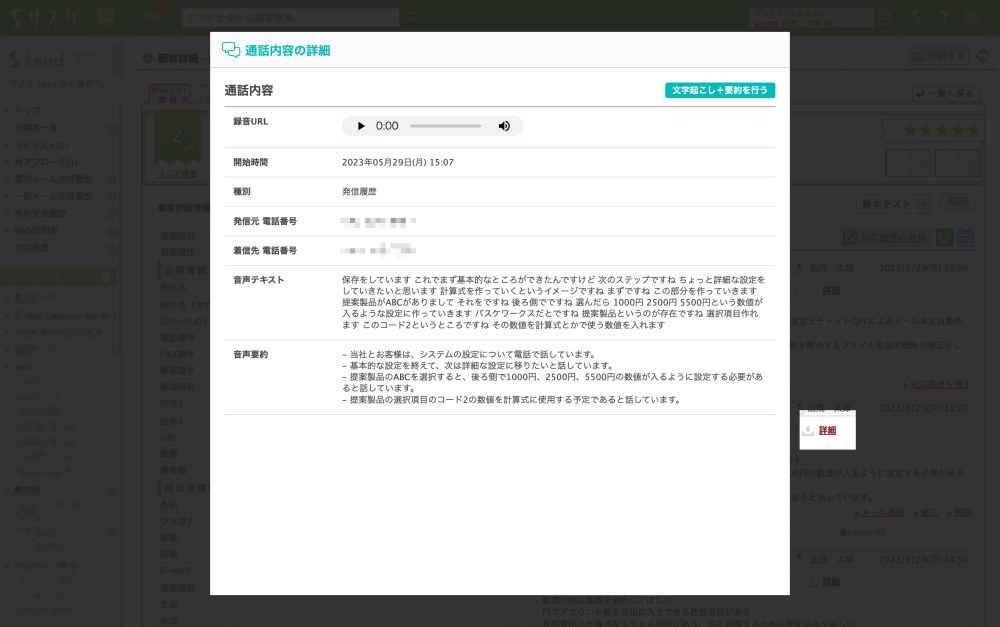Click the star rating icons
This screenshot has width=1000, height=627.
[x=941, y=131]
